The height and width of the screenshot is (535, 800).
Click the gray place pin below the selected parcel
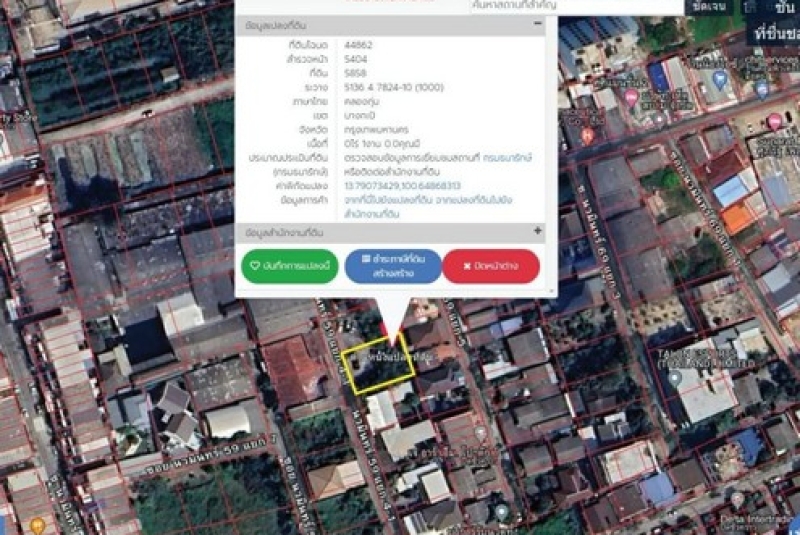pyautogui.click(x=480, y=434)
